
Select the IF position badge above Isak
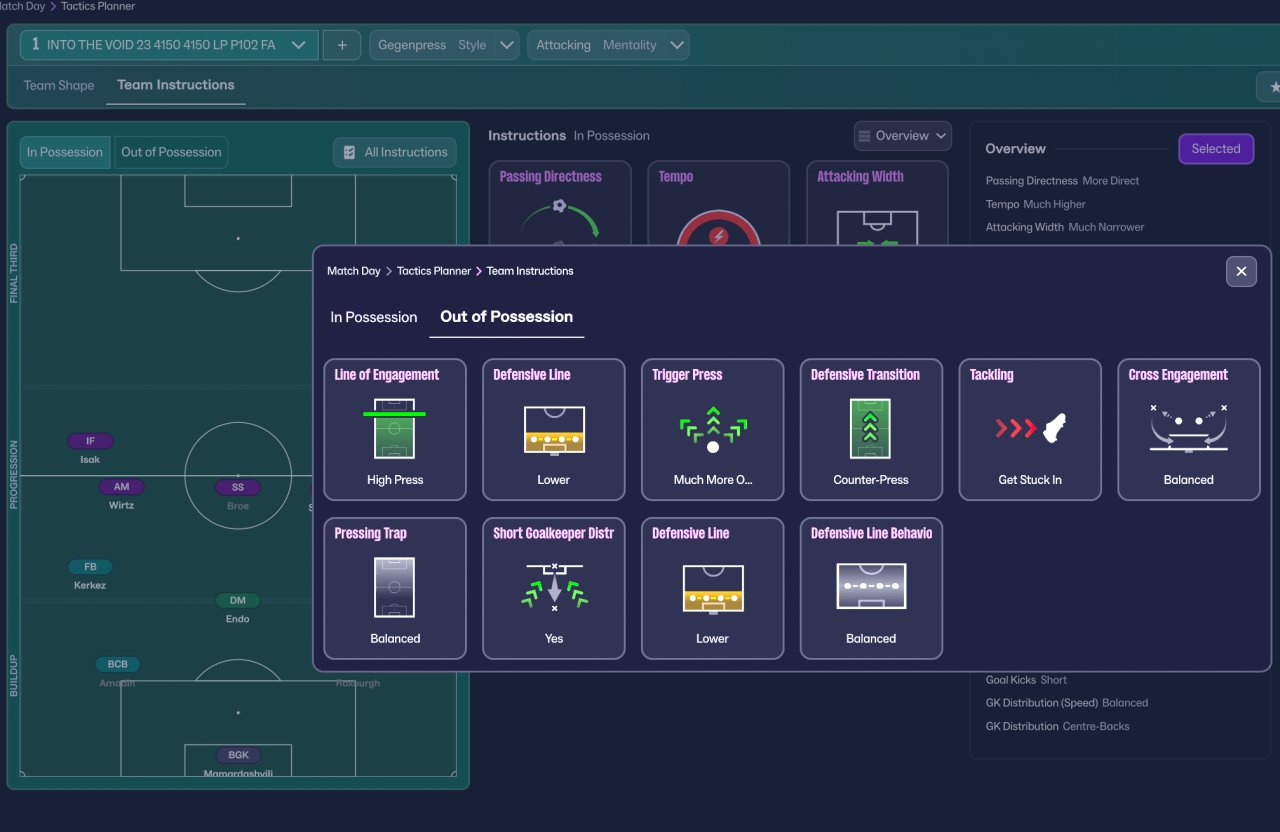[x=91, y=441]
